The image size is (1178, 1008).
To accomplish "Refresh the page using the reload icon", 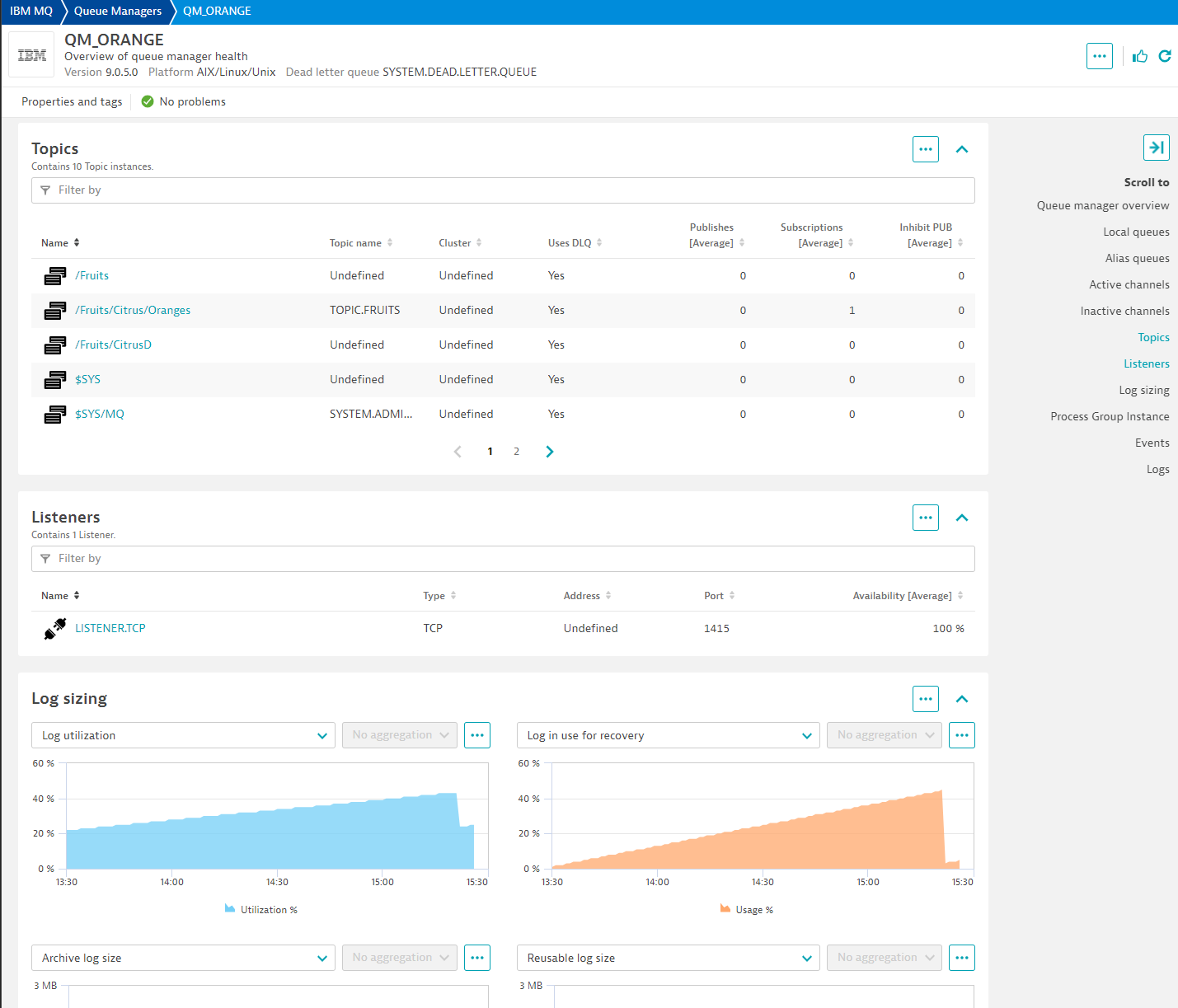I will click(x=1165, y=56).
